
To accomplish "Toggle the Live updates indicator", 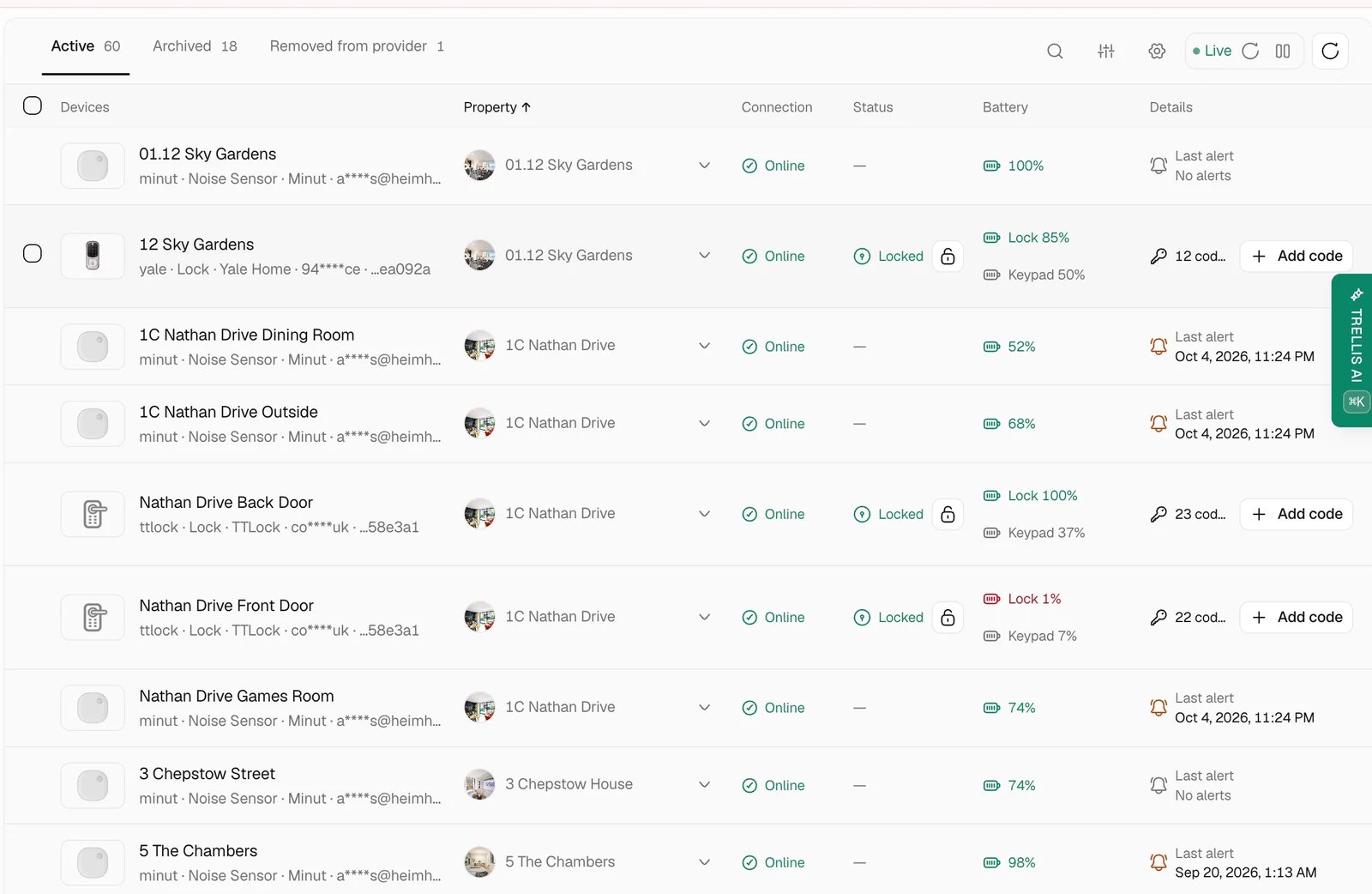I will point(1212,51).
